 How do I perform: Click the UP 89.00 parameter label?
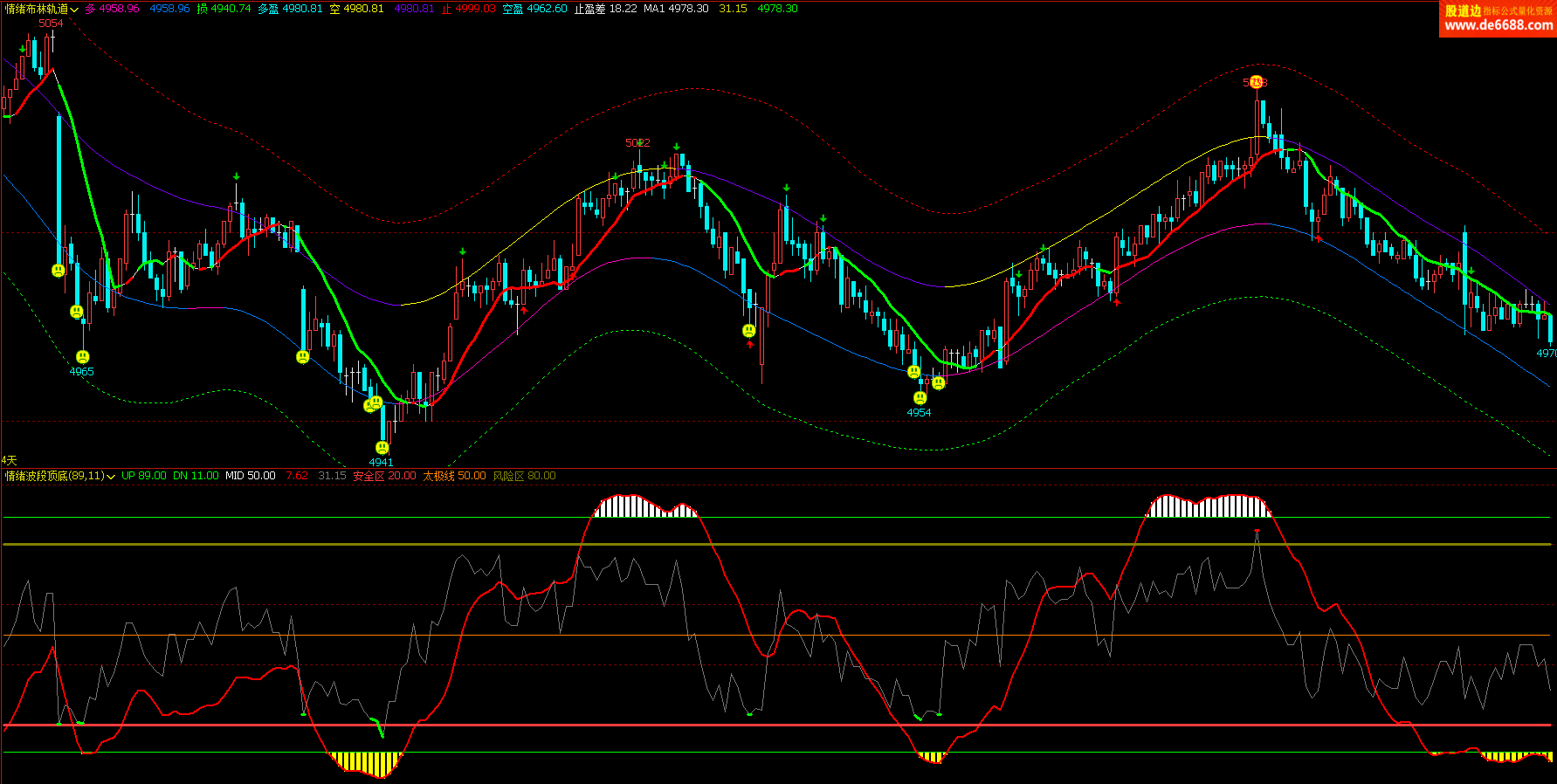[143, 476]
